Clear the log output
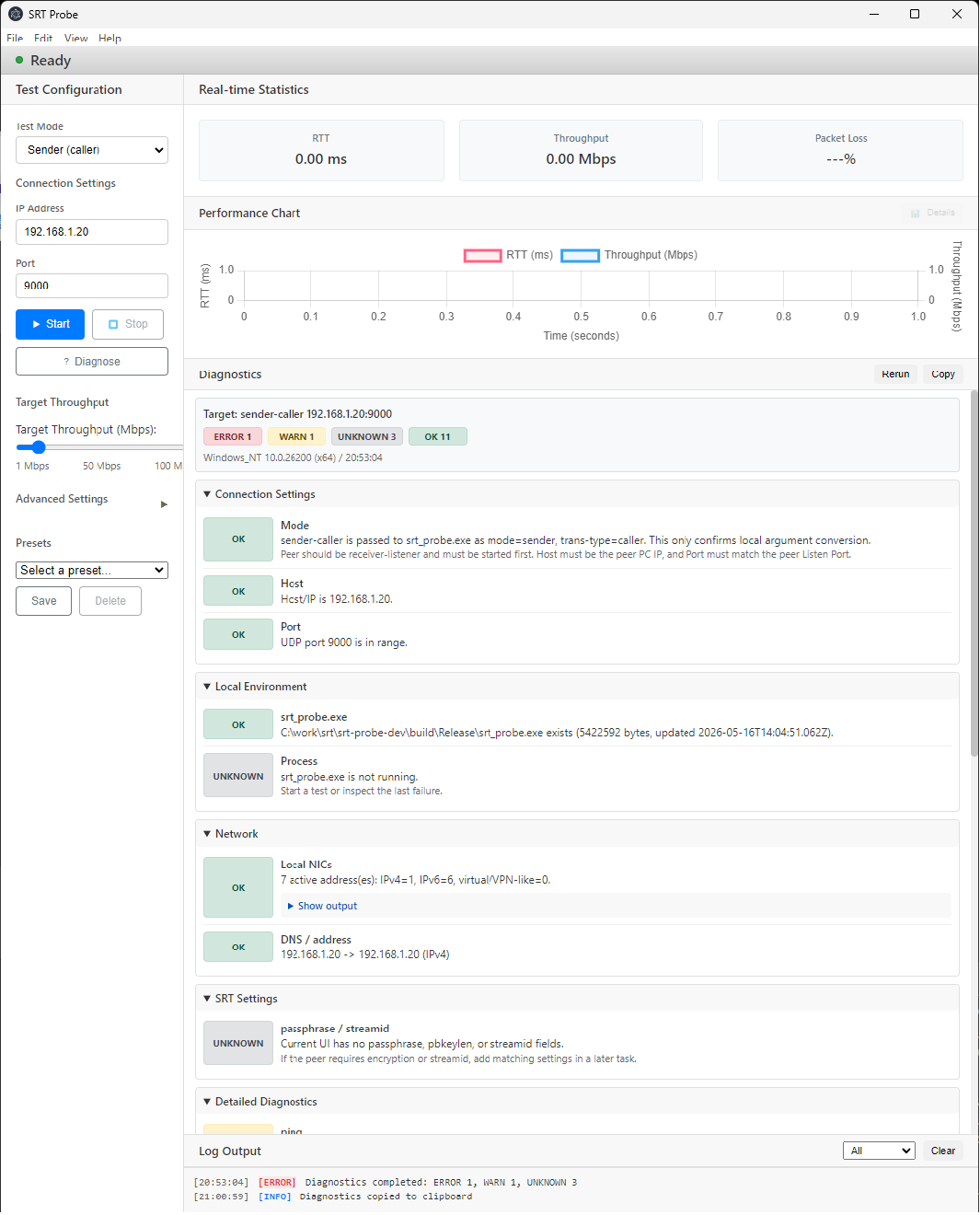This screenshot has width=980, height=1215. point(943,1151)
